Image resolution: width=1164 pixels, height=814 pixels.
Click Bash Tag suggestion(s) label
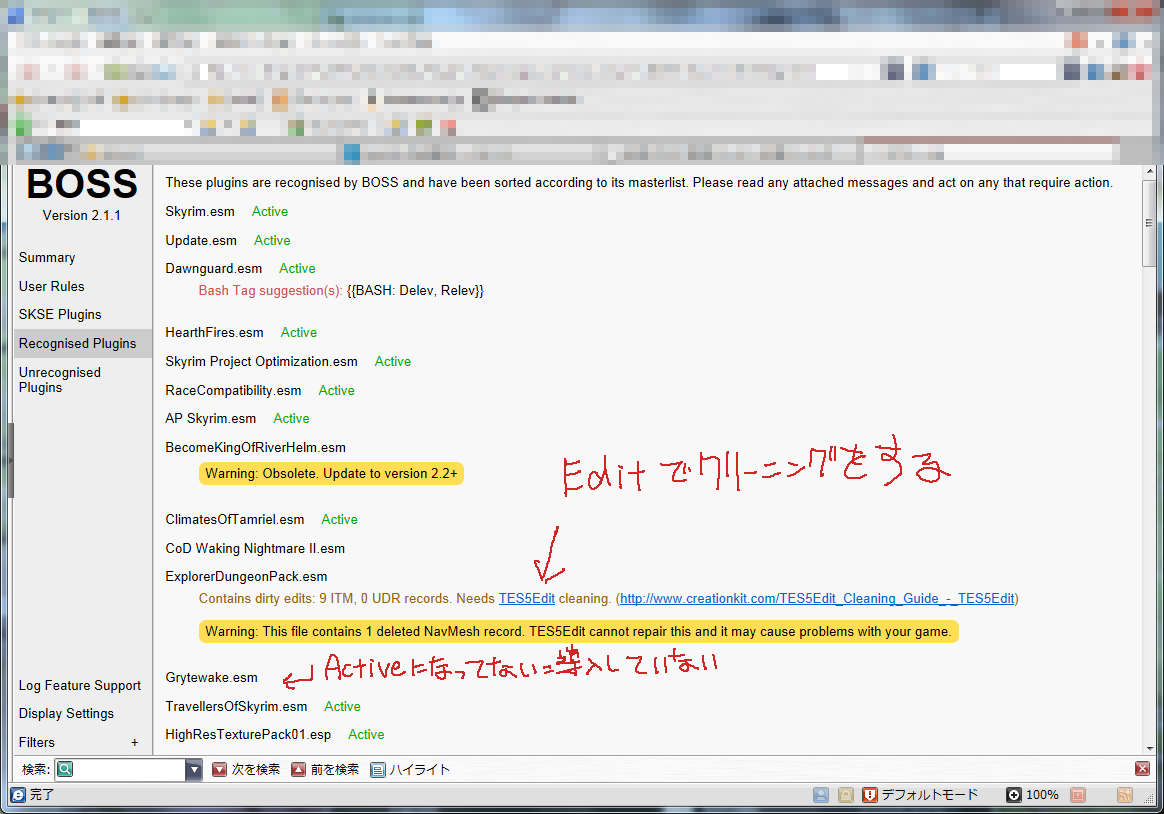270,291
